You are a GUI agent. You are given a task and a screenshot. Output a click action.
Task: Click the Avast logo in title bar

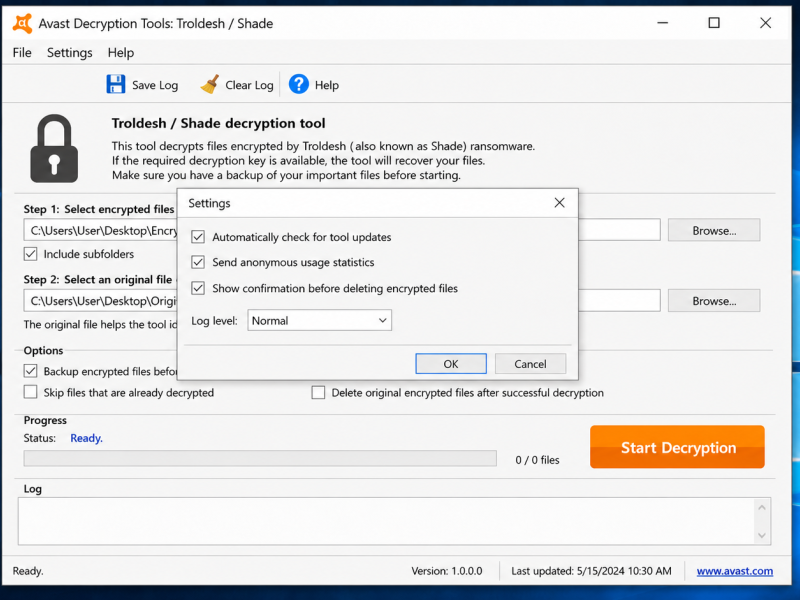[x=22, y=23]
